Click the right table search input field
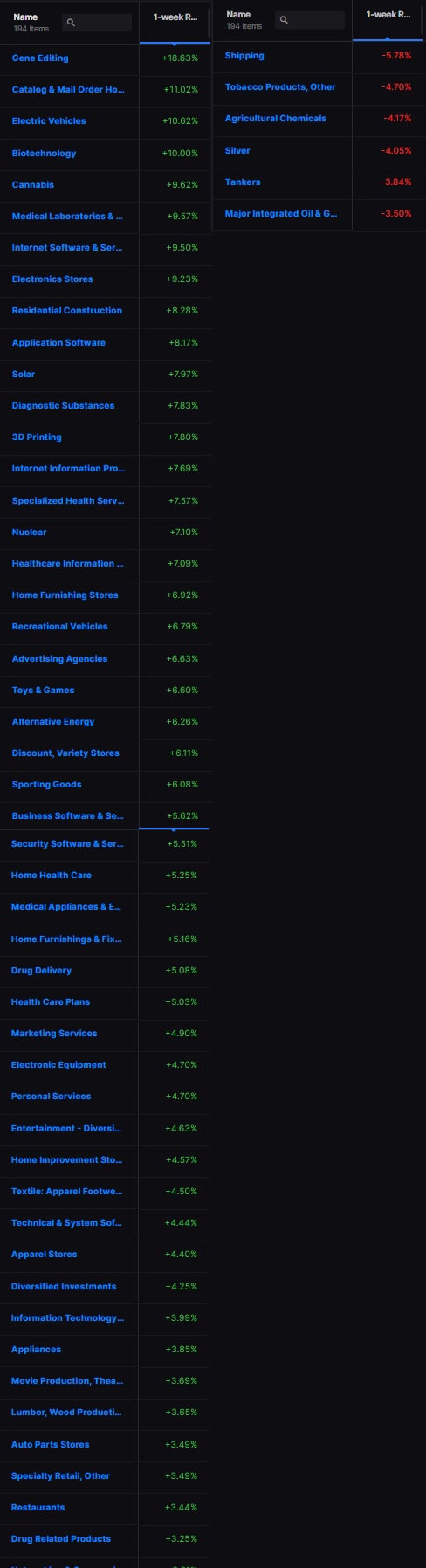 coord(309,20)
